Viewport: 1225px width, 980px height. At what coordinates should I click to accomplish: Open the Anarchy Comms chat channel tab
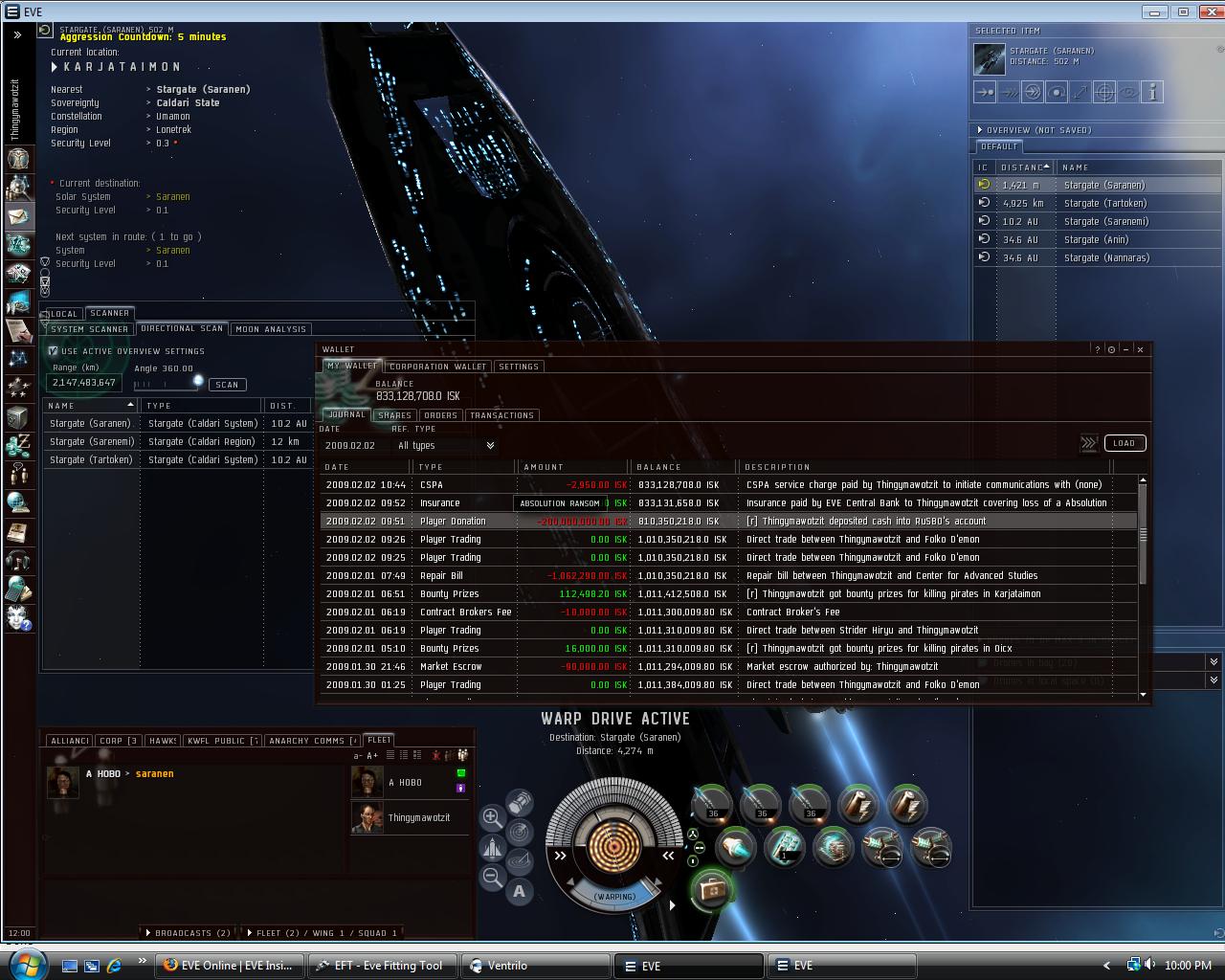(311, 741)
